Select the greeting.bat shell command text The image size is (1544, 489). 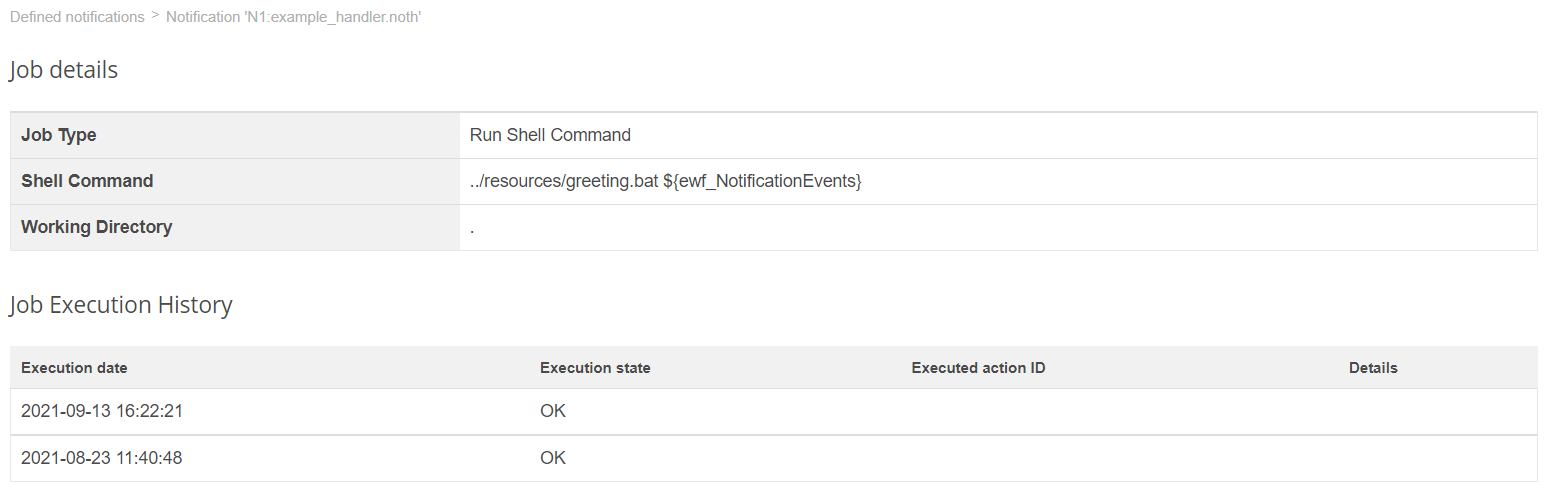665,181
